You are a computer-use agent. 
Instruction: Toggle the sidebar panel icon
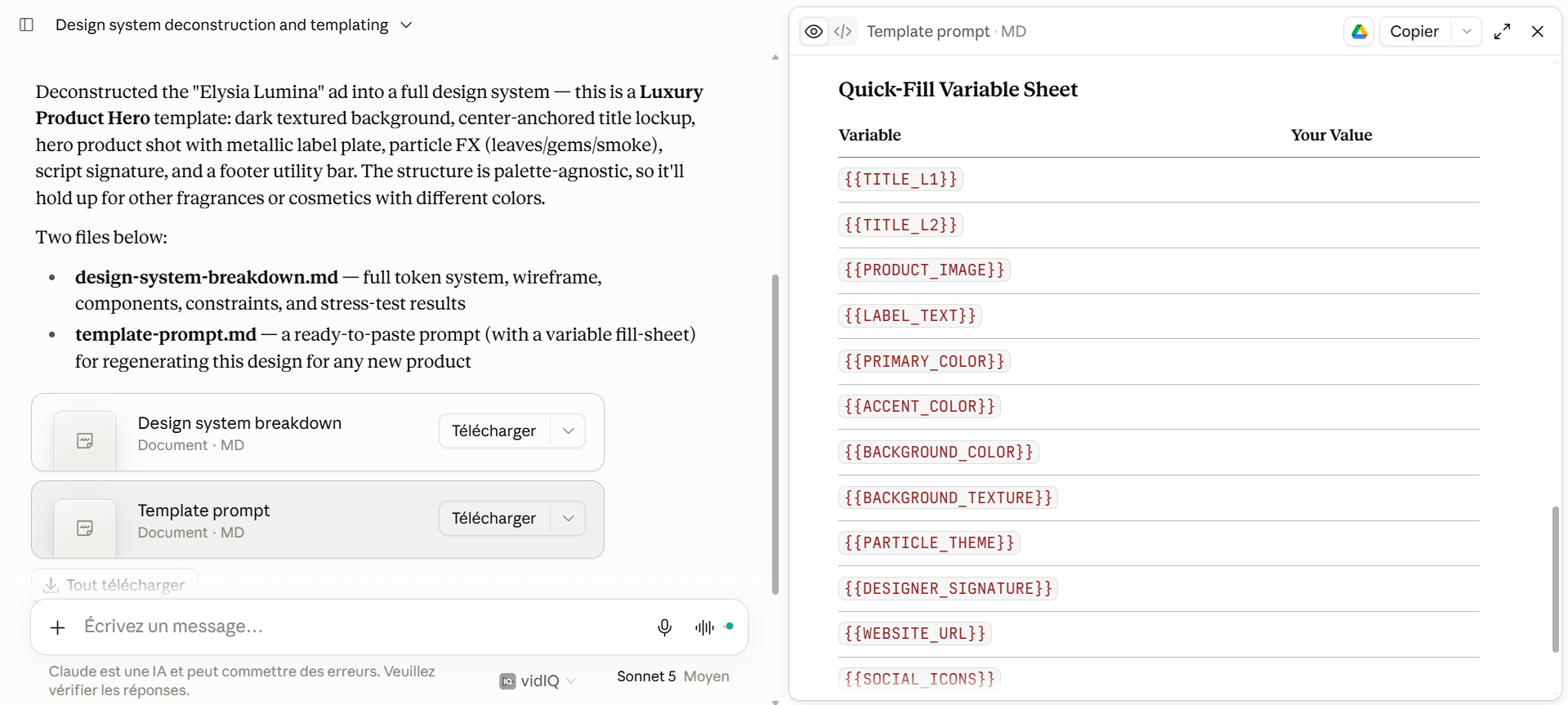coord(26,25)
